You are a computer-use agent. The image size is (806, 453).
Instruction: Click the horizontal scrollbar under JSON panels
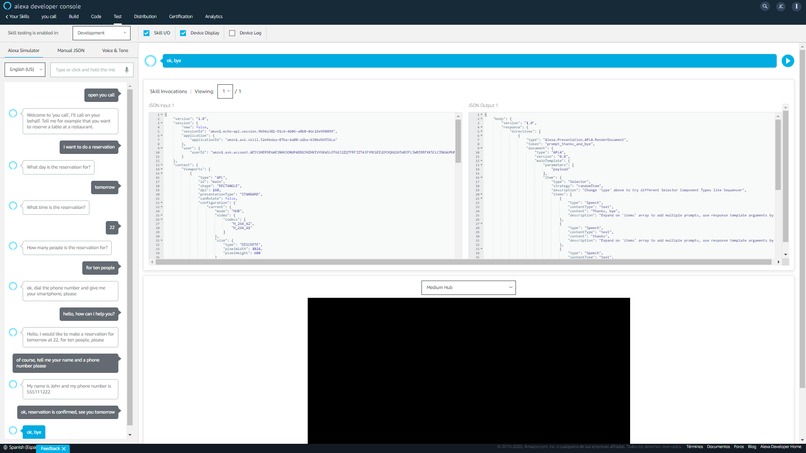(x=463, y=262)
